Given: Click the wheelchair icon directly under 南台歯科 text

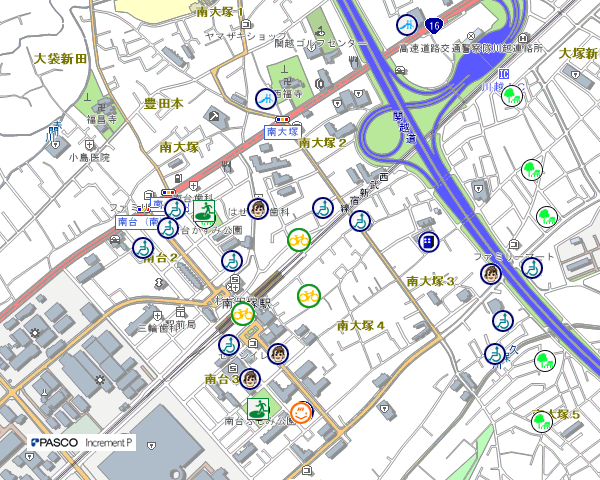Looking at the screenshot, I should [175, 209].
